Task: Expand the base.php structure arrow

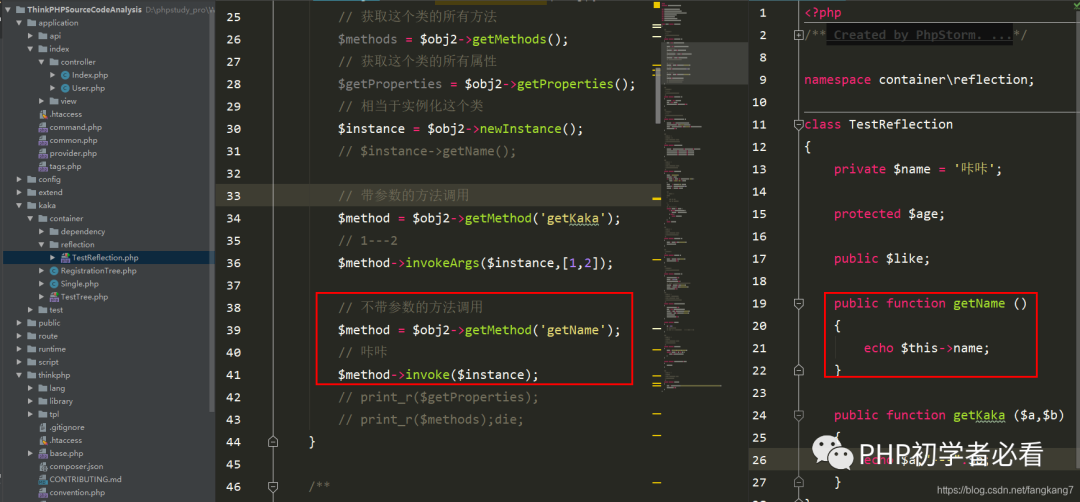Action: click(31, 454)
